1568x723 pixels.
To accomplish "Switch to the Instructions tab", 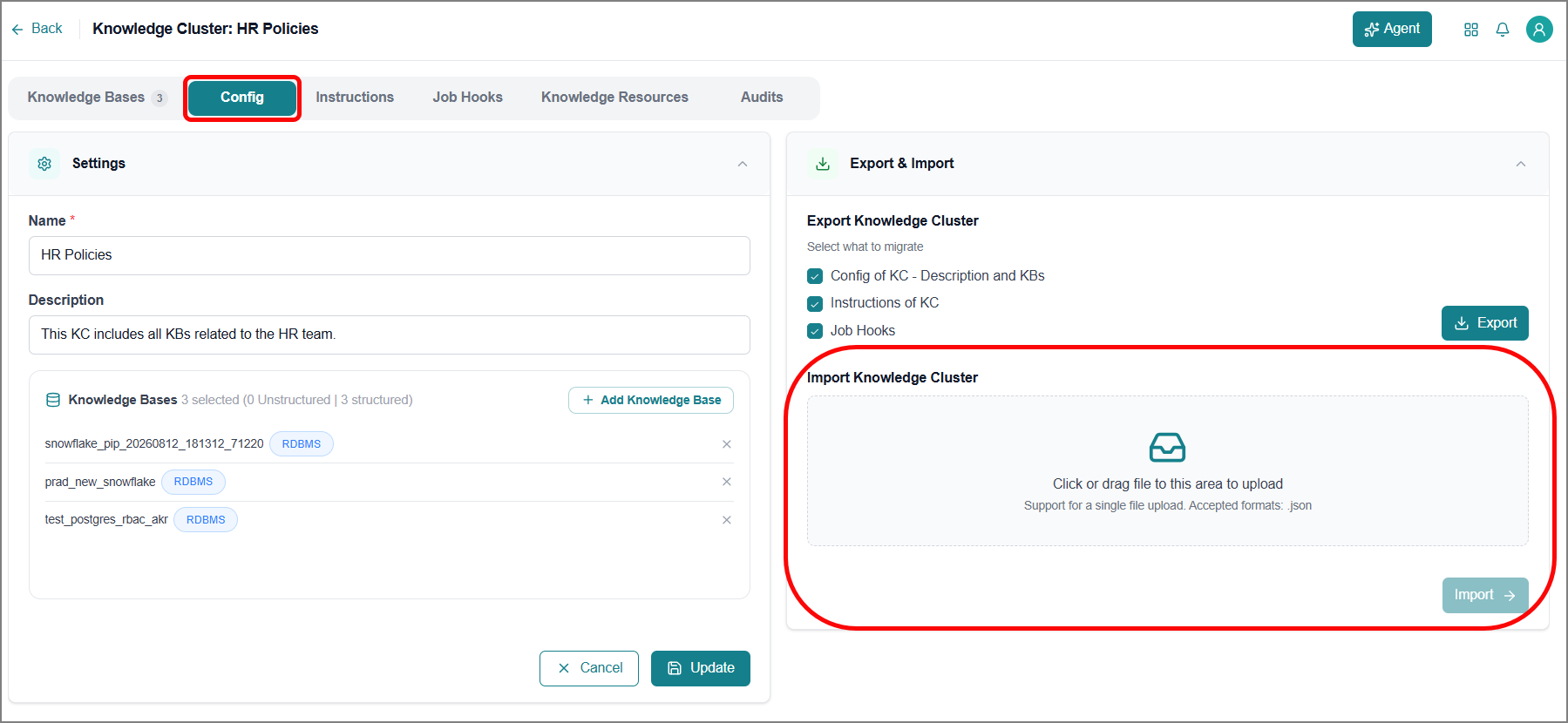I will [x=355, y=98].
